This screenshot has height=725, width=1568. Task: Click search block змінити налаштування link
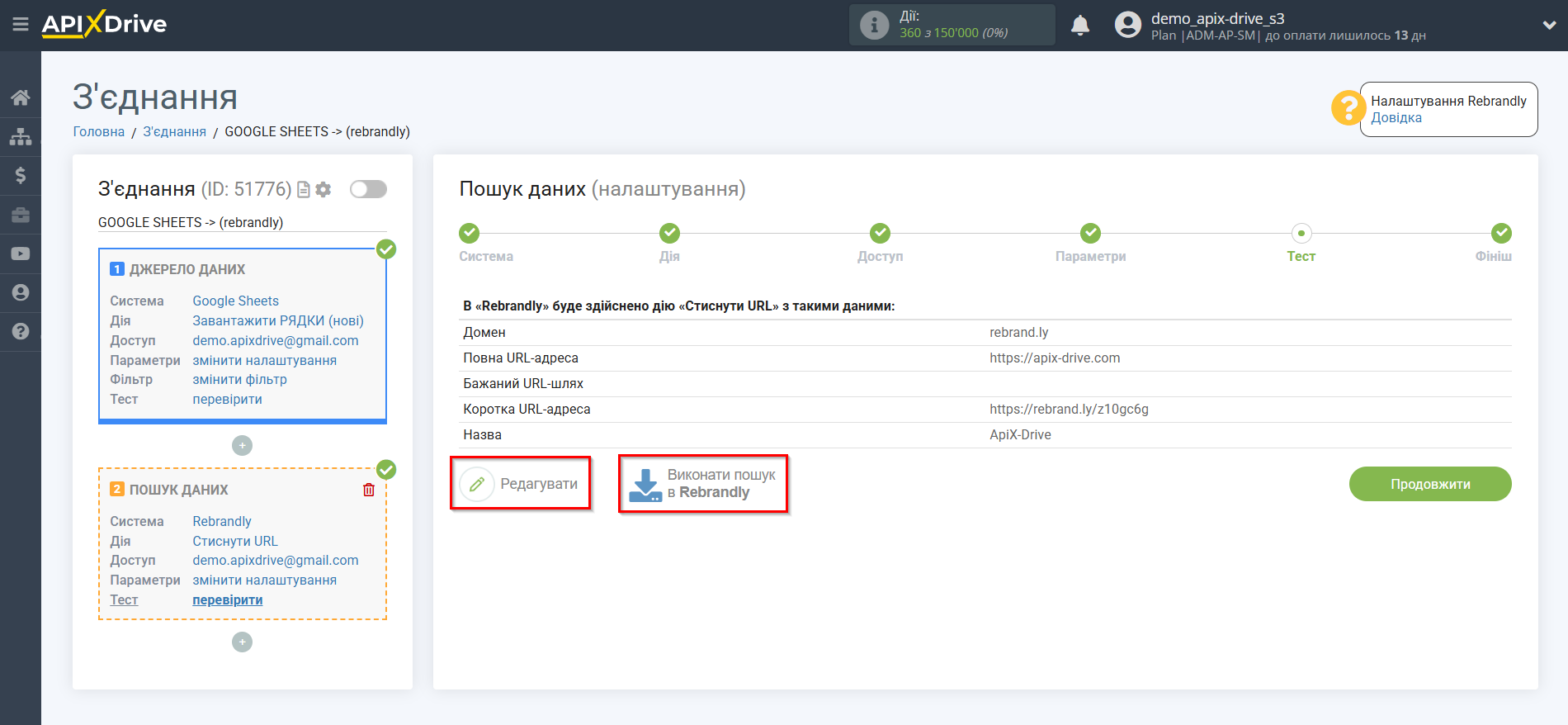click(265, 580)
